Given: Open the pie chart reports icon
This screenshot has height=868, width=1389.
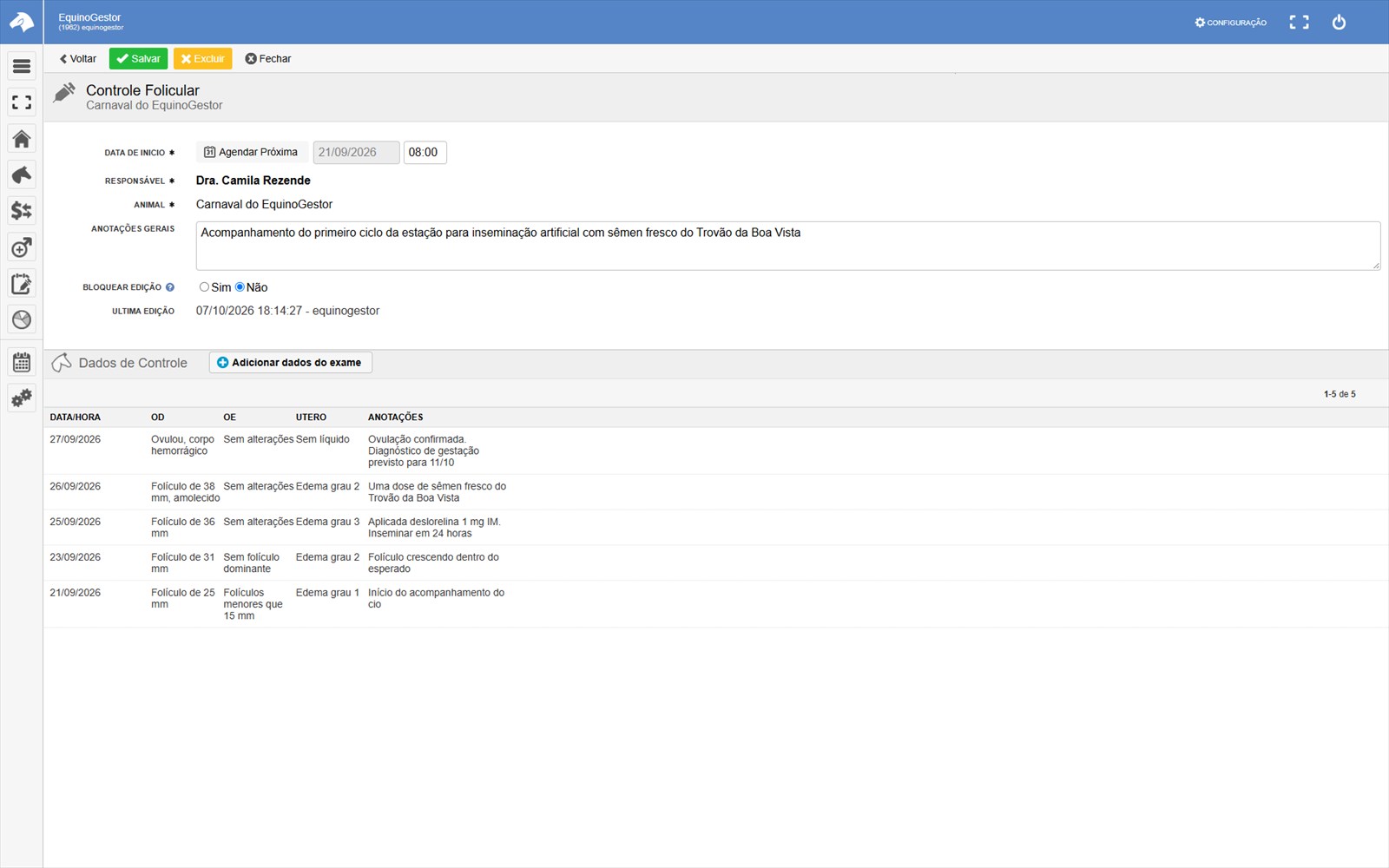Looking at the screenshot, I should [x=22, y=319].
